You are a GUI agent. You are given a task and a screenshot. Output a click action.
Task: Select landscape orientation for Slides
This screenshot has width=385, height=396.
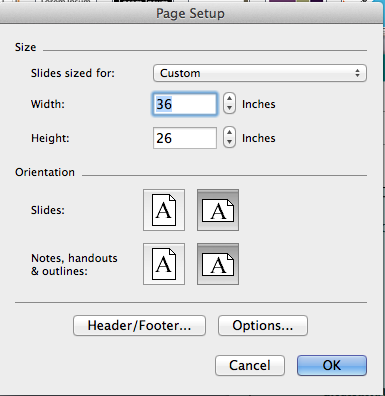(218, 210)
